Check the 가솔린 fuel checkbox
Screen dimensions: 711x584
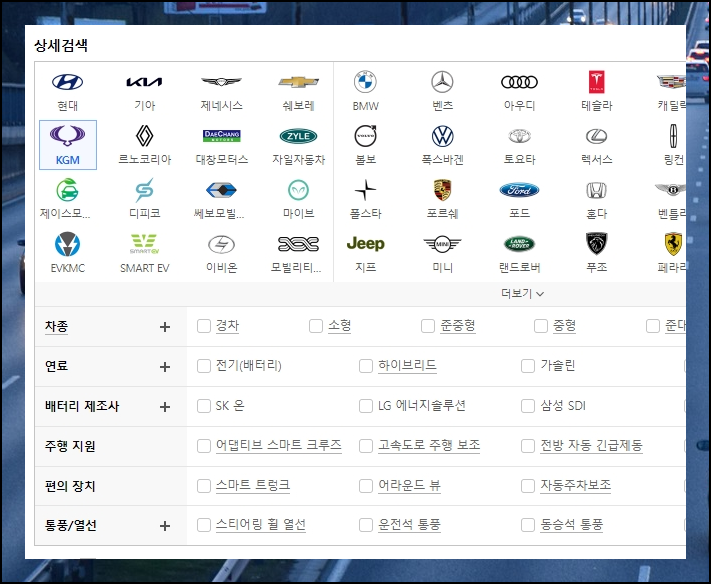(x=528, y=366)
